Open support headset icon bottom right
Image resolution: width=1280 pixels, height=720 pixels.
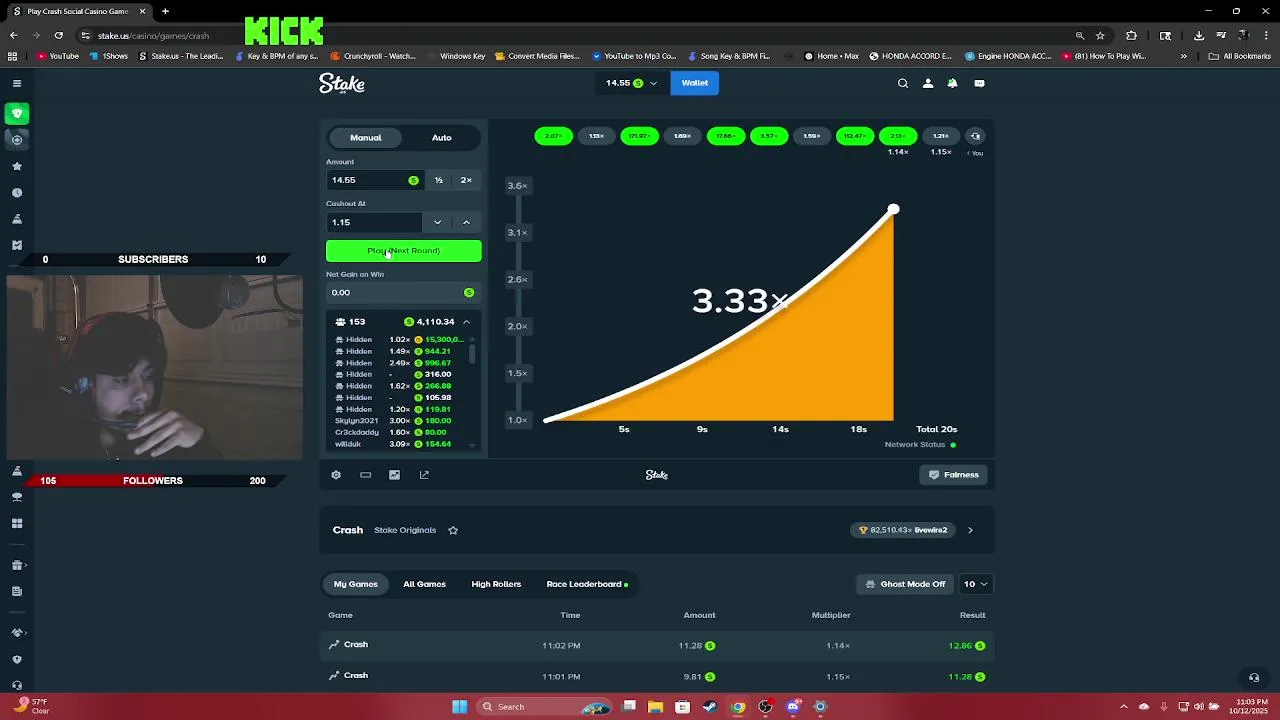[x=1254, y=677]
